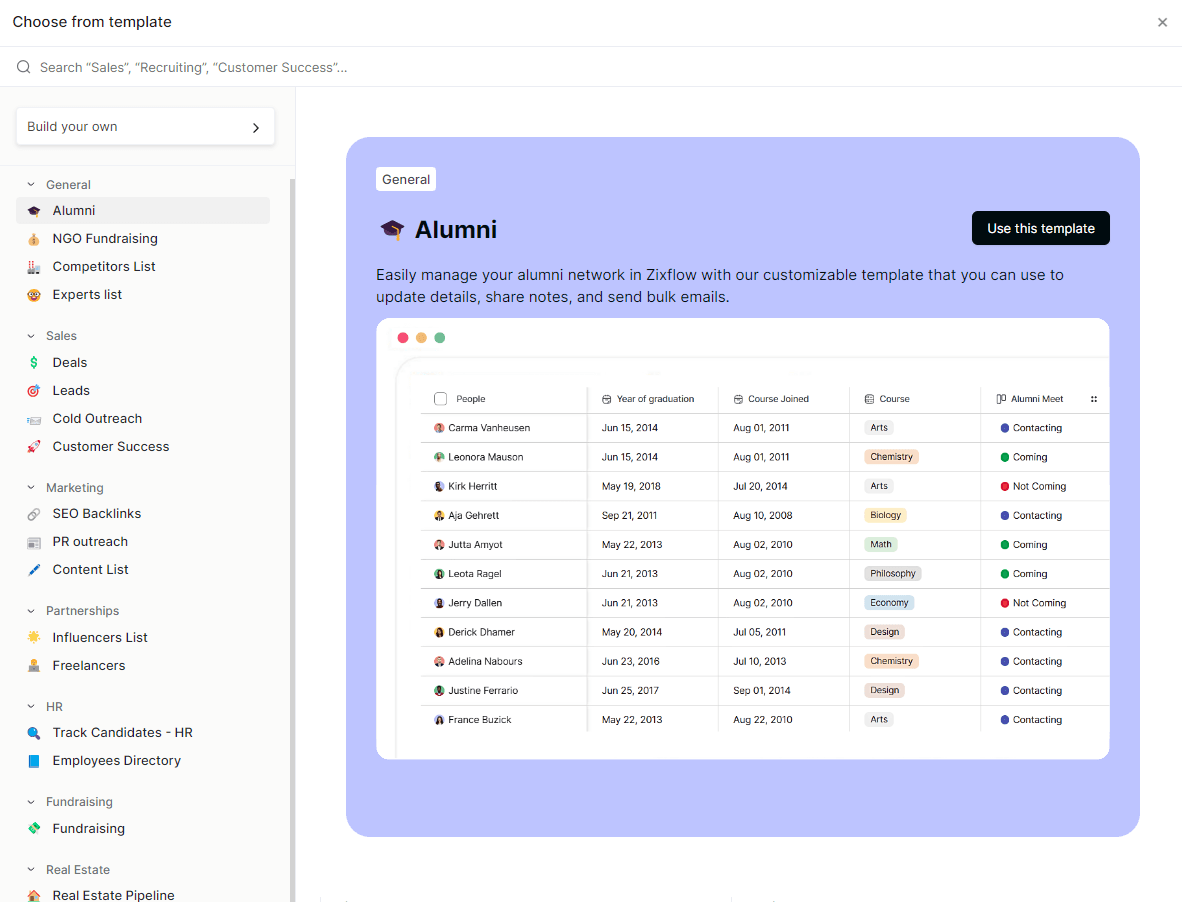Screen dimensions: 1182x902
Task: Open the Competitors List template entry
Action: (104, 266)
